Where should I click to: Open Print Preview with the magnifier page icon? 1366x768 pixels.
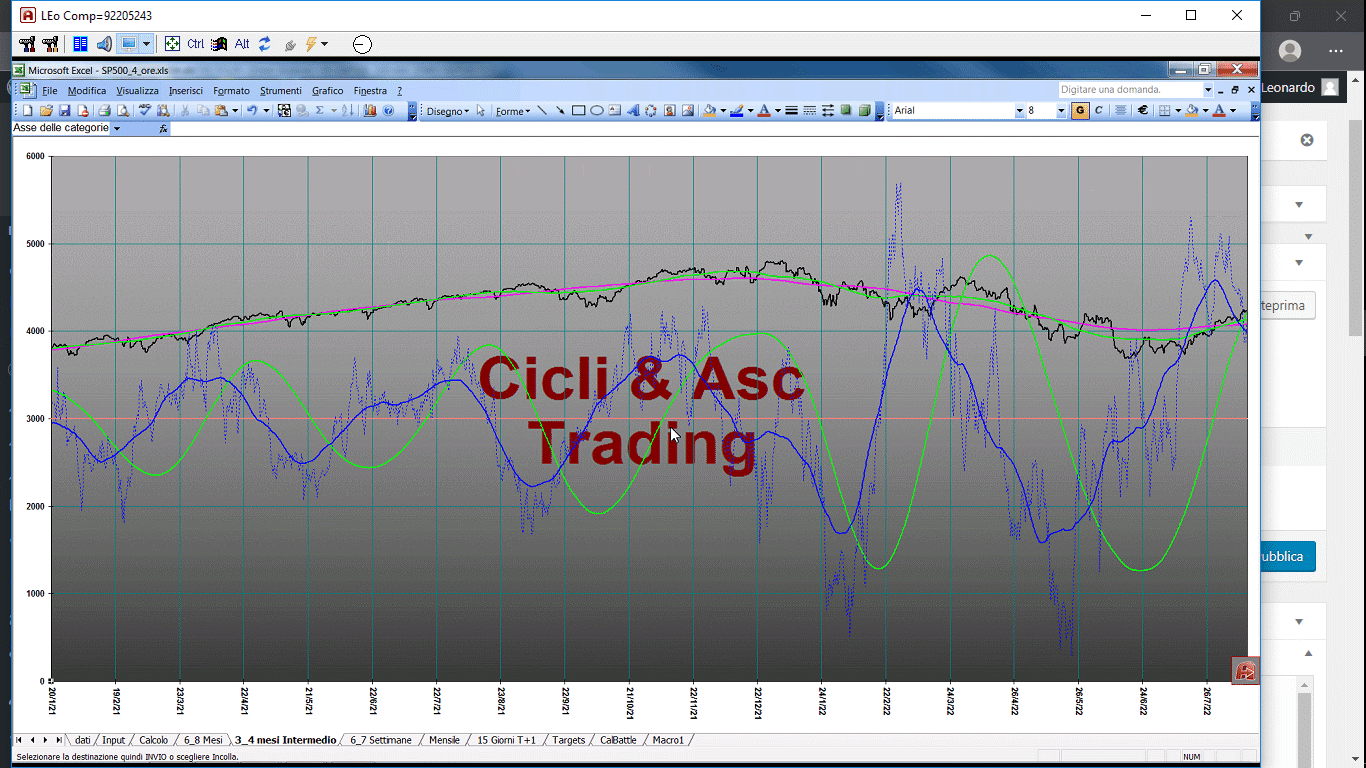click(122, 110)
